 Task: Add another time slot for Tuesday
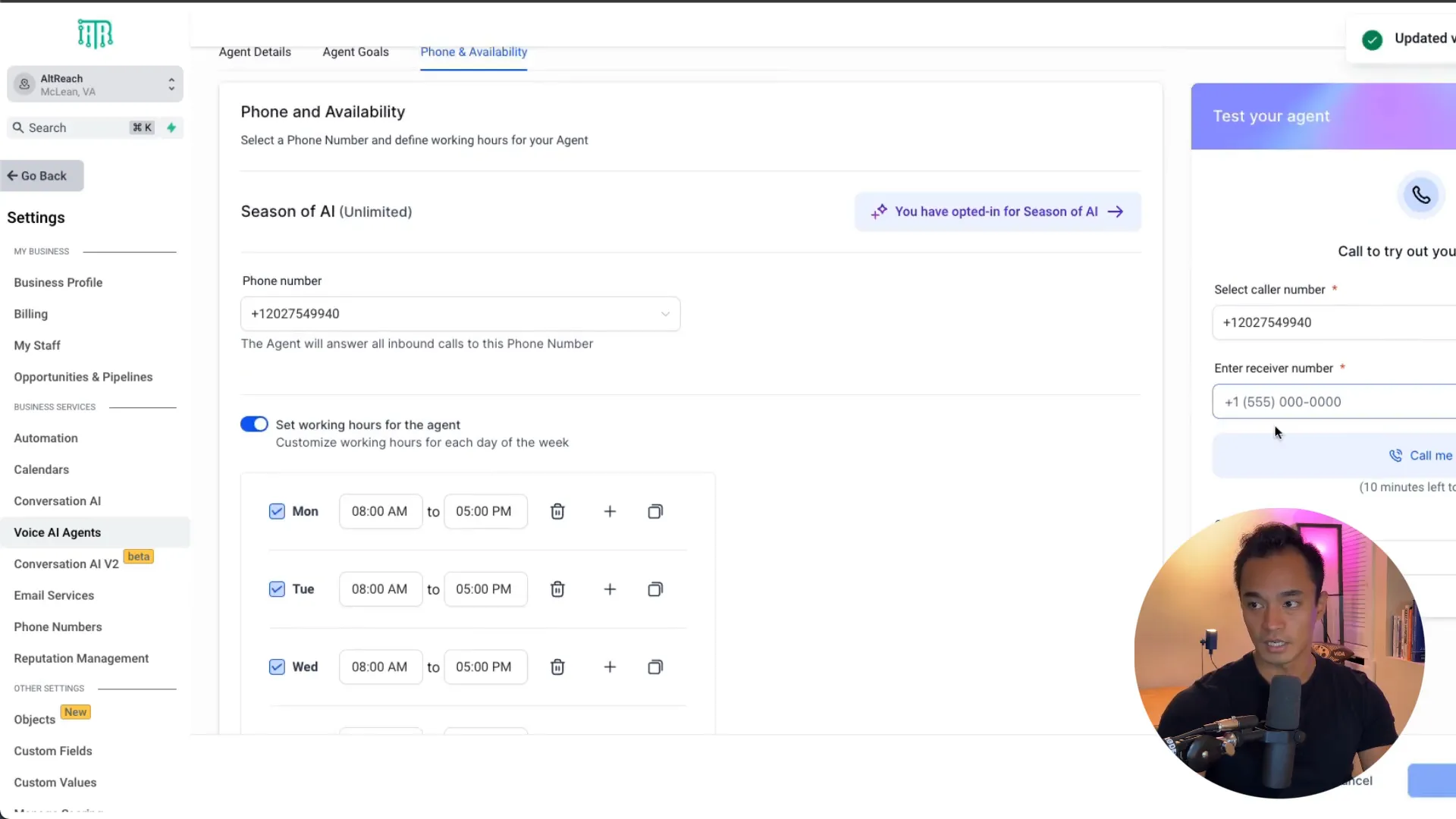click(x=610, y=589)
